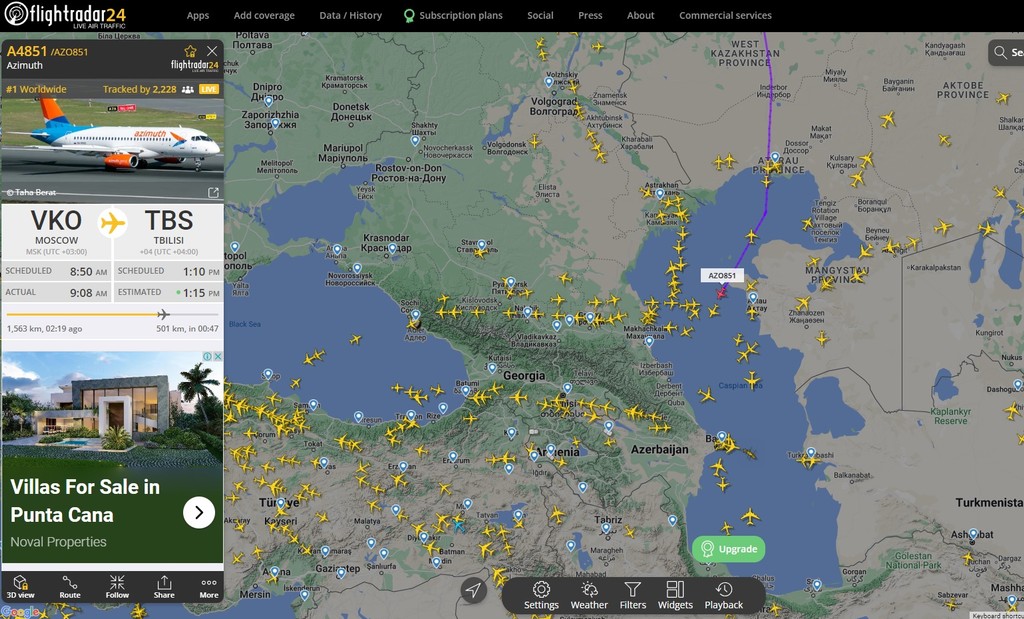Open the Social menu
The width and height of the screenshot is (1024, 619).
click(540, 15)
